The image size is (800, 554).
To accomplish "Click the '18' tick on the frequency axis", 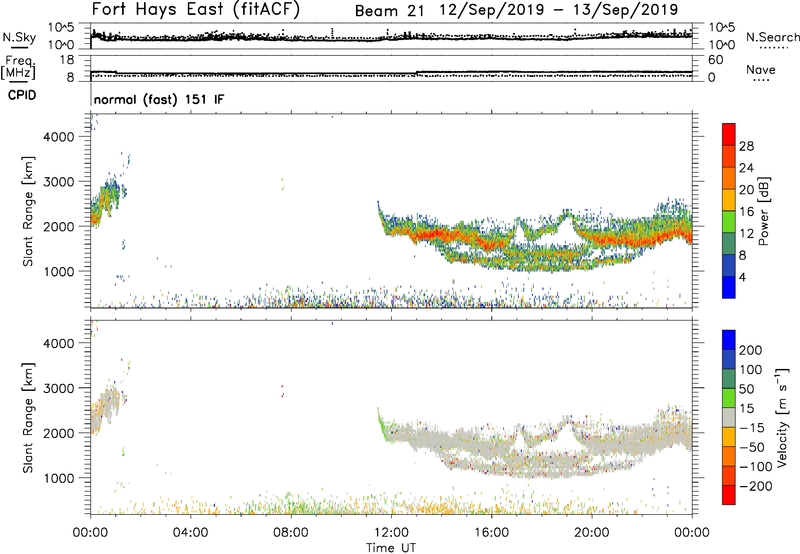I will click(x=66, y=60).
